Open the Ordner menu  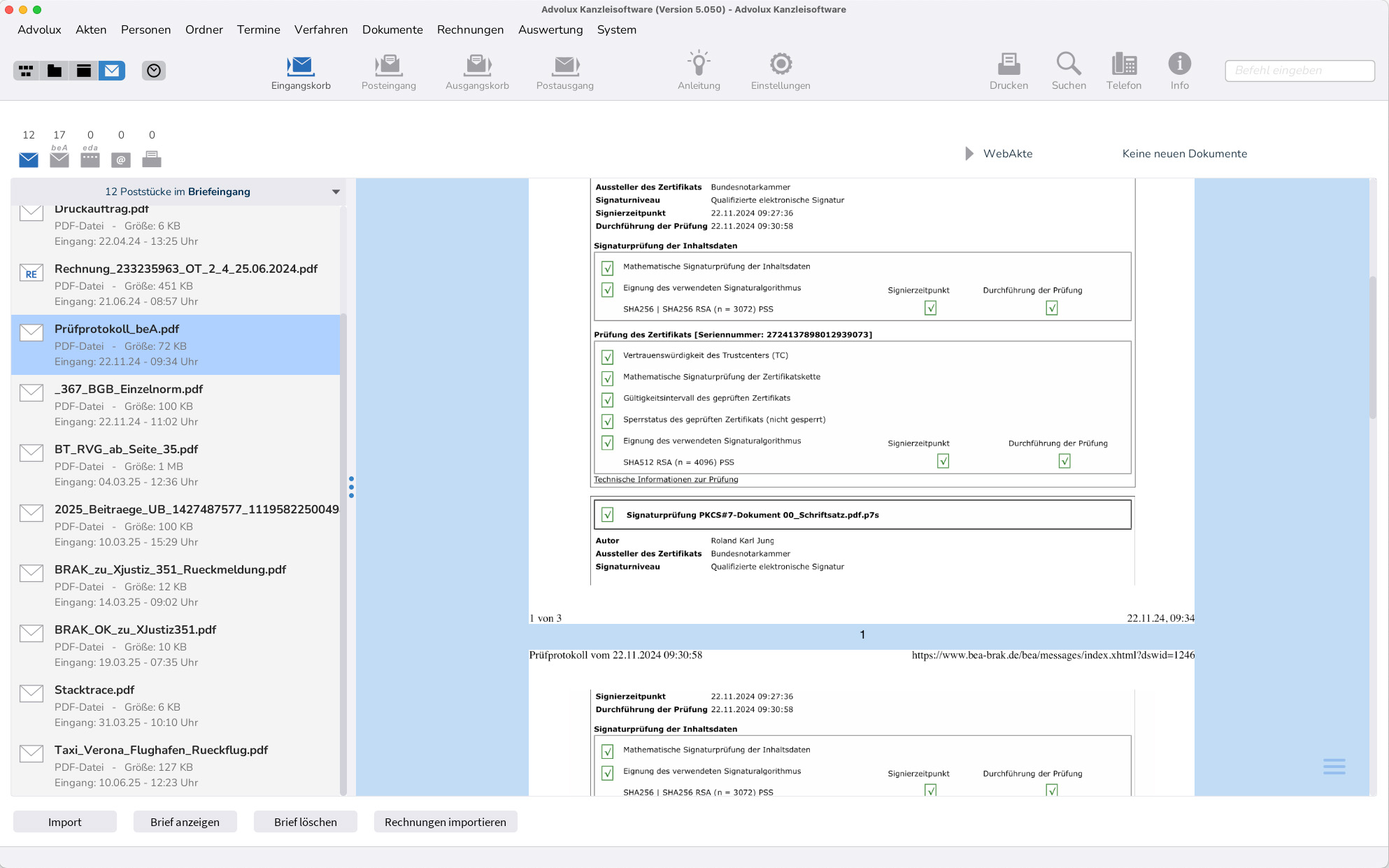click(x=204, y=29)
